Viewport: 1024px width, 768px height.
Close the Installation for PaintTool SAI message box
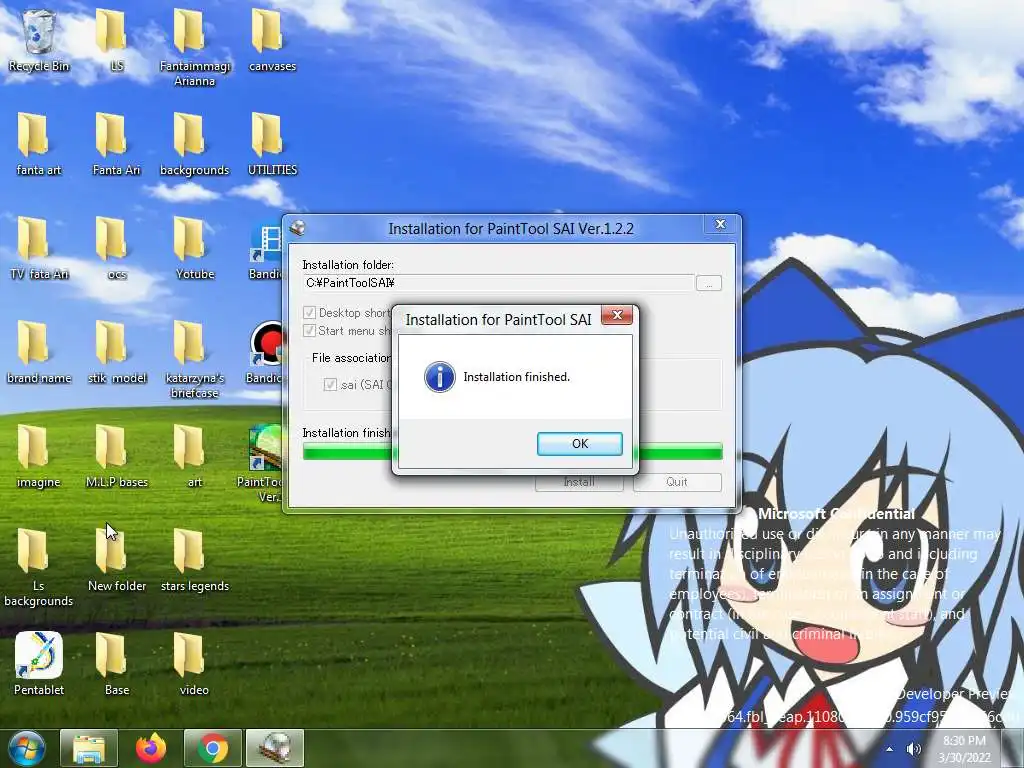616,315
